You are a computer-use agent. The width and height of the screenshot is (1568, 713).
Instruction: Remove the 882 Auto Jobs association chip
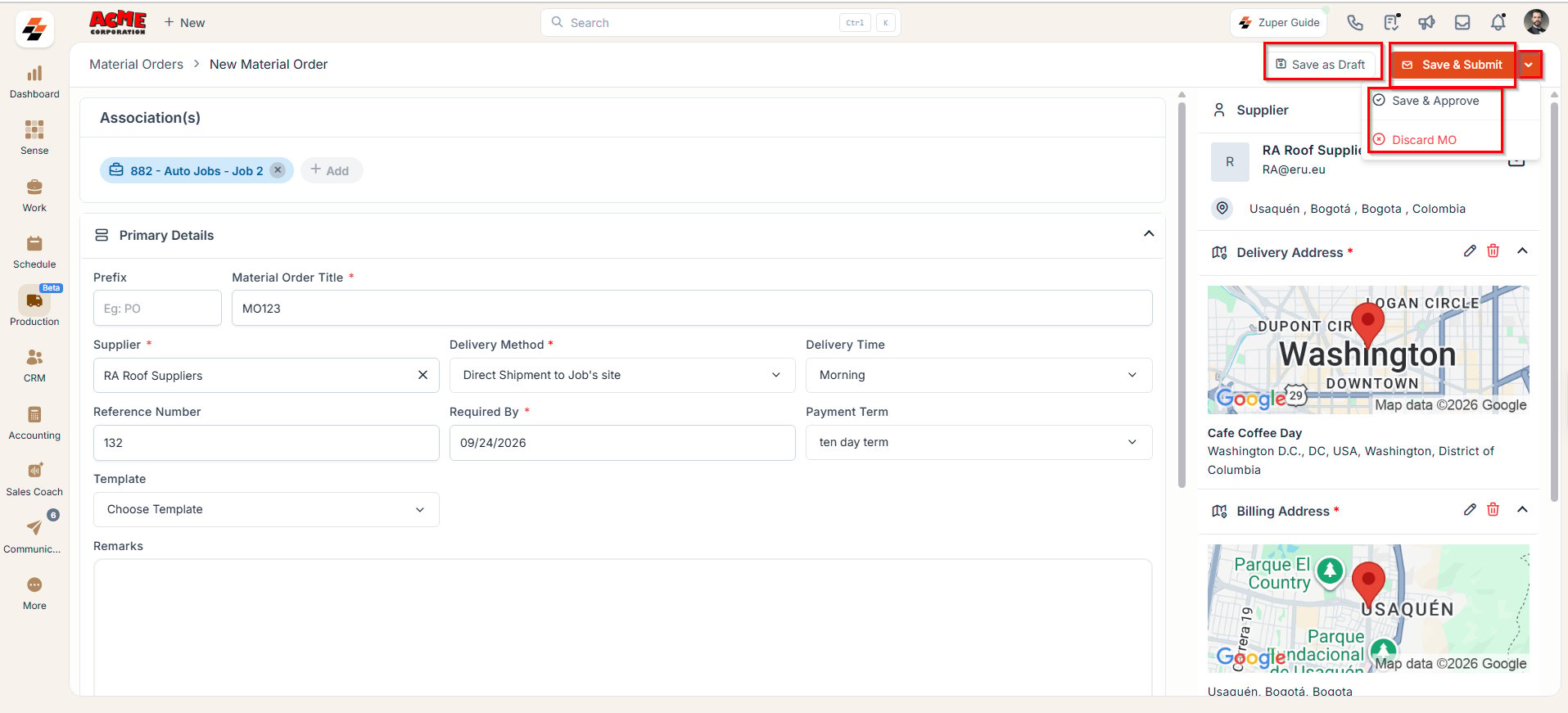click(278, 170)
